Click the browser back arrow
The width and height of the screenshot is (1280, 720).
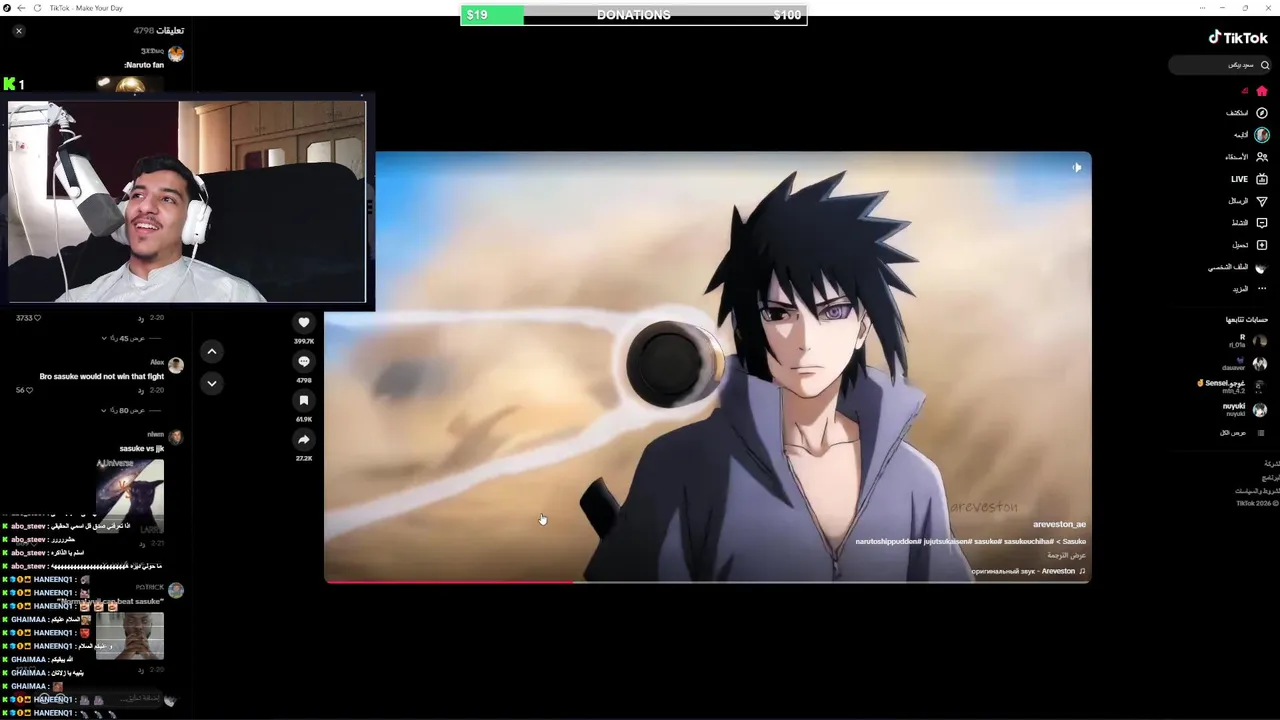pos(22,7)
